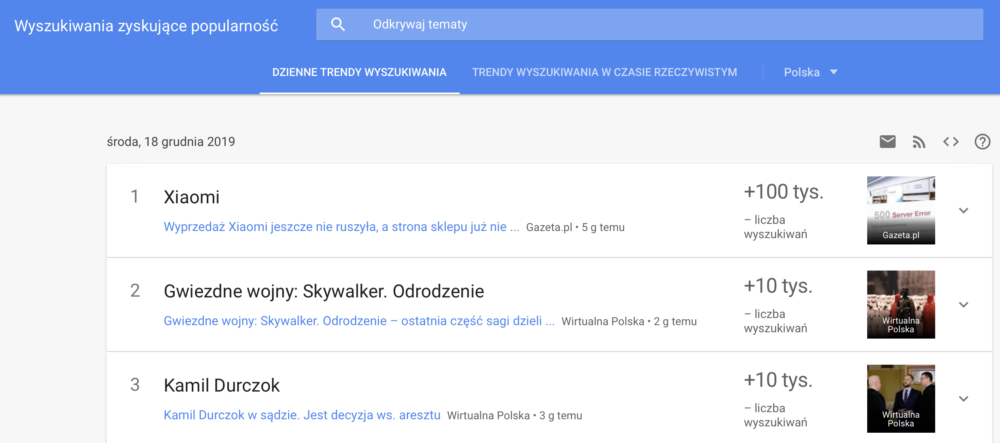Open email subscription envelope icon
The width and height of the screenshot is (1000, 443).
pos(888,142)
